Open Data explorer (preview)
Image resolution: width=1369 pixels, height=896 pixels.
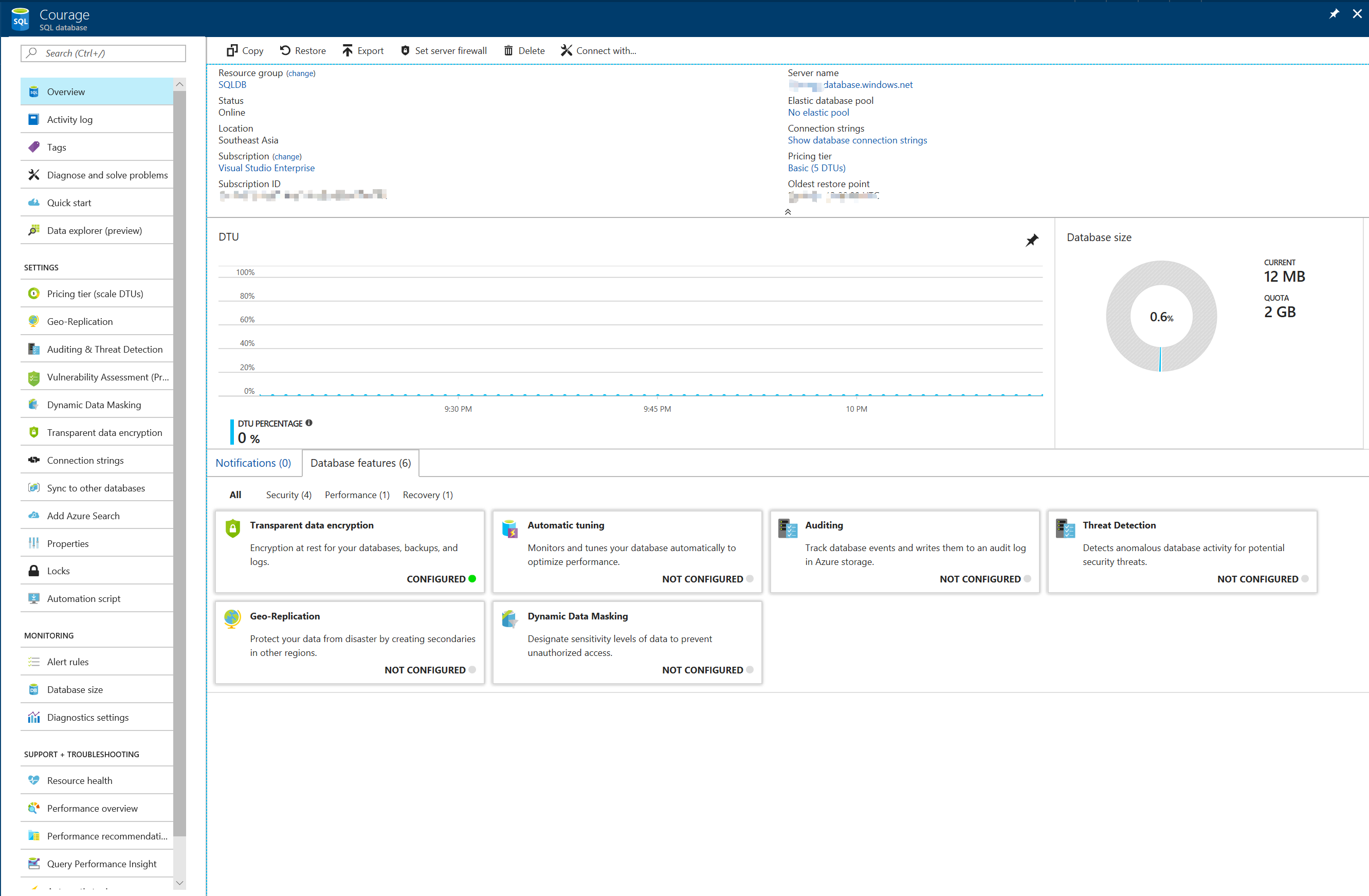tap(97, 231)
